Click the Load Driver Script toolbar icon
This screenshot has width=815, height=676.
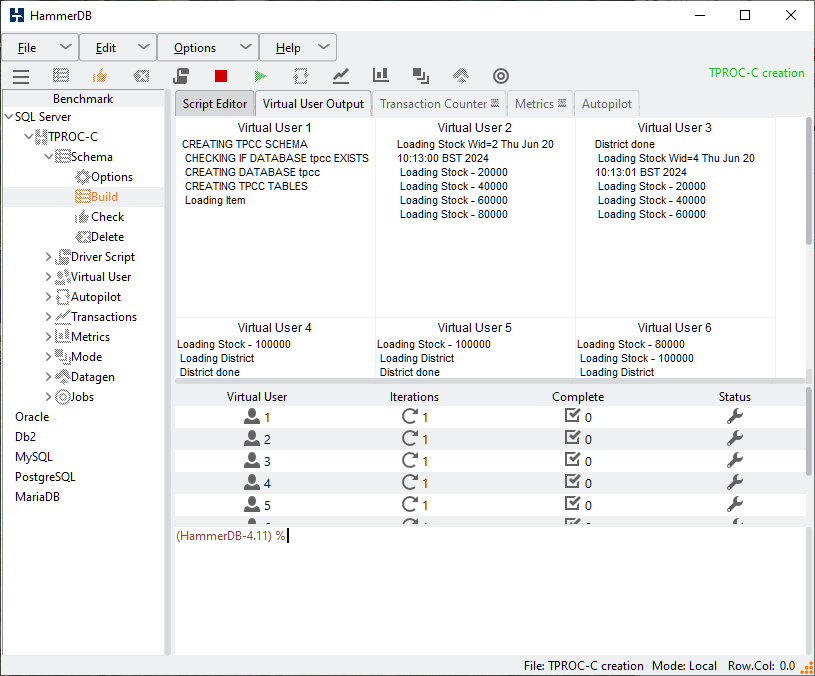pos(181,76)
